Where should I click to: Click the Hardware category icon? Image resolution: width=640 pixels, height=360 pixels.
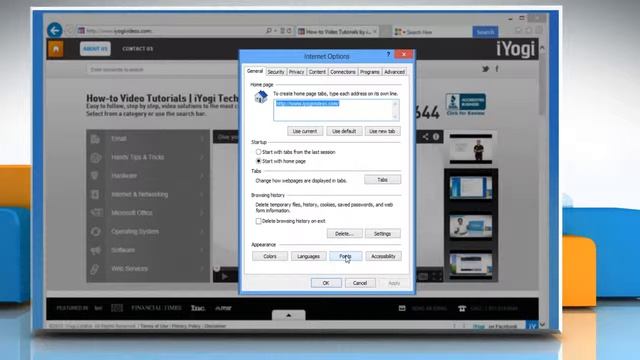click(x=95, y=176)
